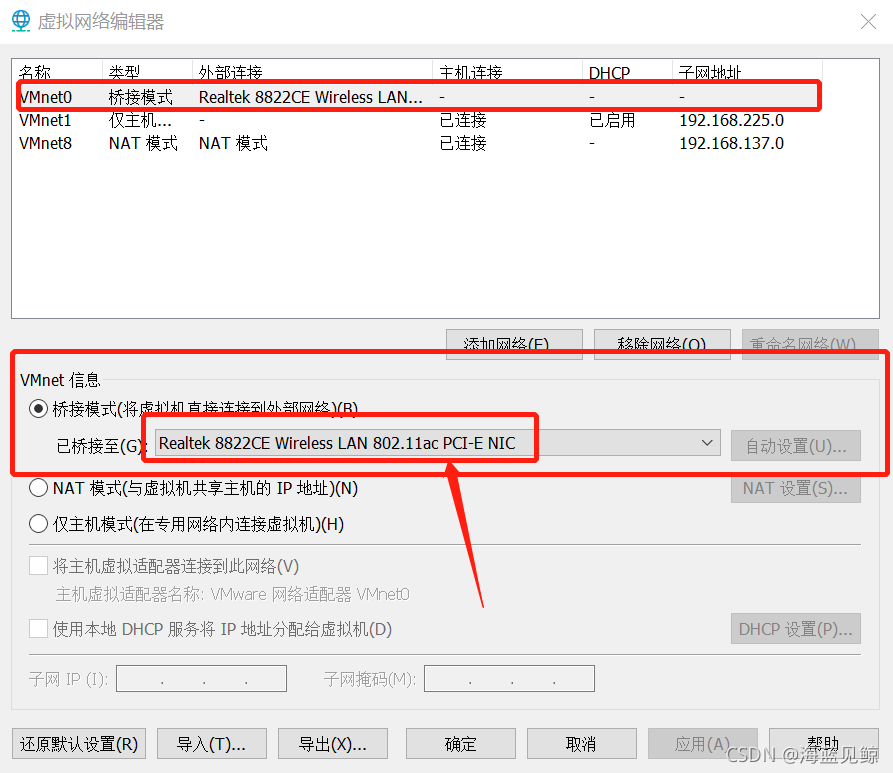The height and width of the screenshot is (773, 893).
Task: Click 重命名网络(W) button
Action: click(810, 344)
